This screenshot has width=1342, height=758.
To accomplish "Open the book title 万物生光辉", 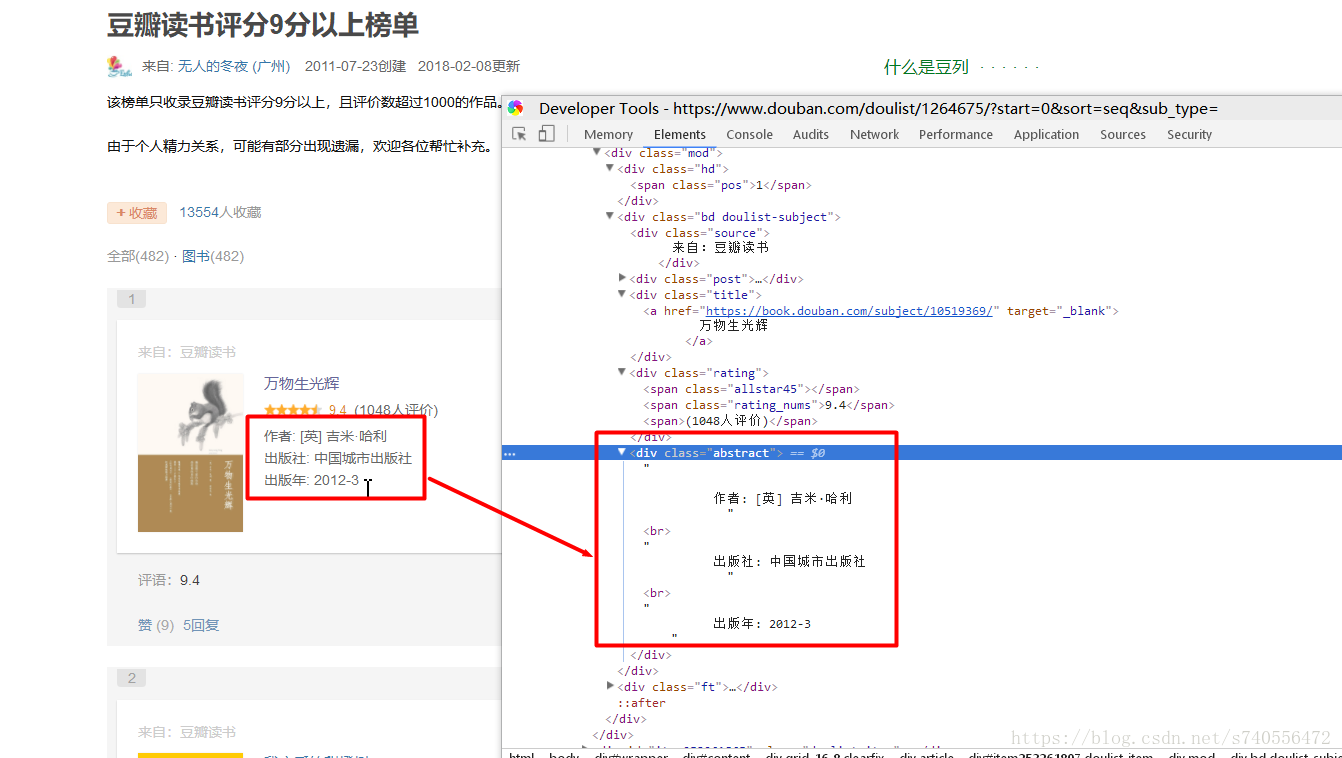I will click(x=302, y=384).
